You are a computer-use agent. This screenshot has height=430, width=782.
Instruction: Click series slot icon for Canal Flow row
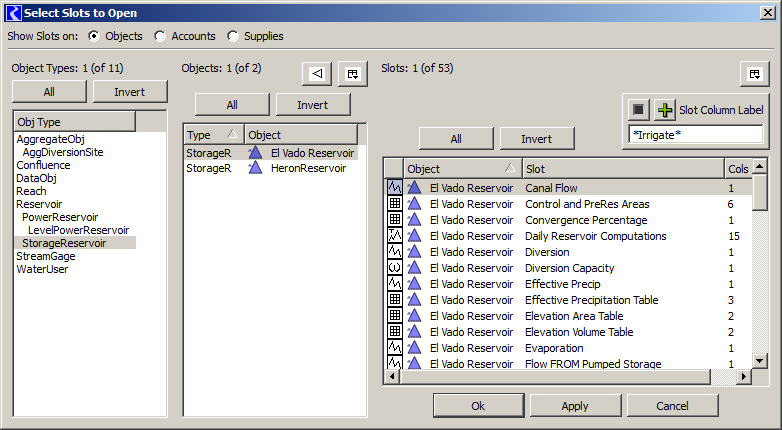[394, 188]
